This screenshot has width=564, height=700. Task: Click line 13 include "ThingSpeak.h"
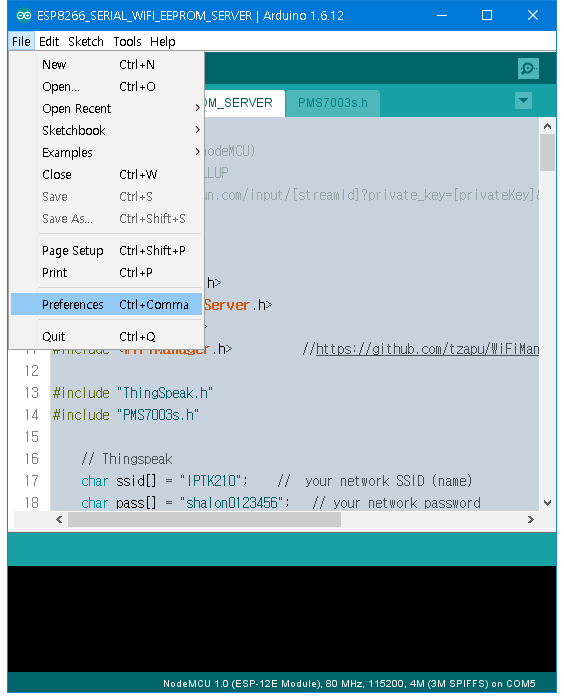click(x=133, y=393)
